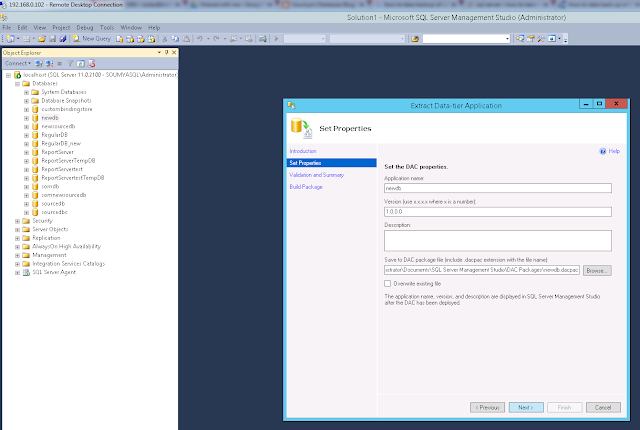Click the New Query toolbar button

[92, 39]
